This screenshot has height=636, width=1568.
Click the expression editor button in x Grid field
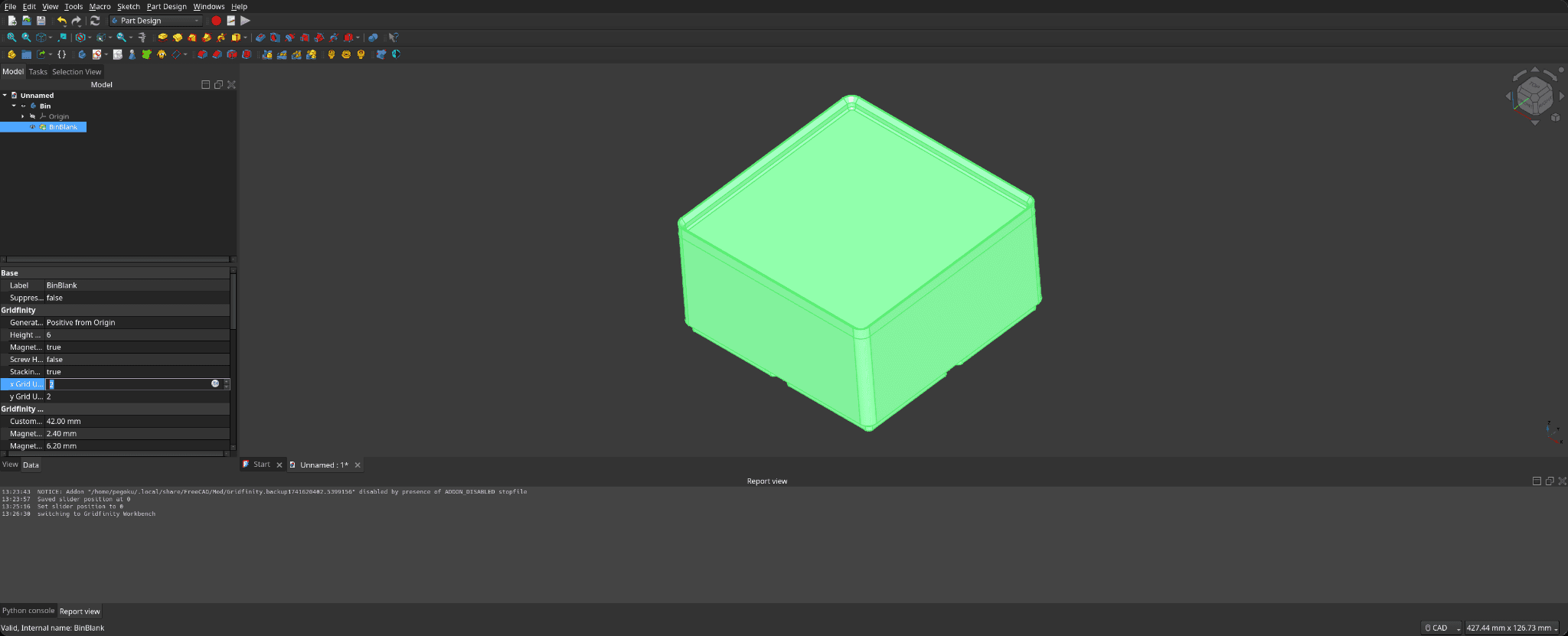215,383
